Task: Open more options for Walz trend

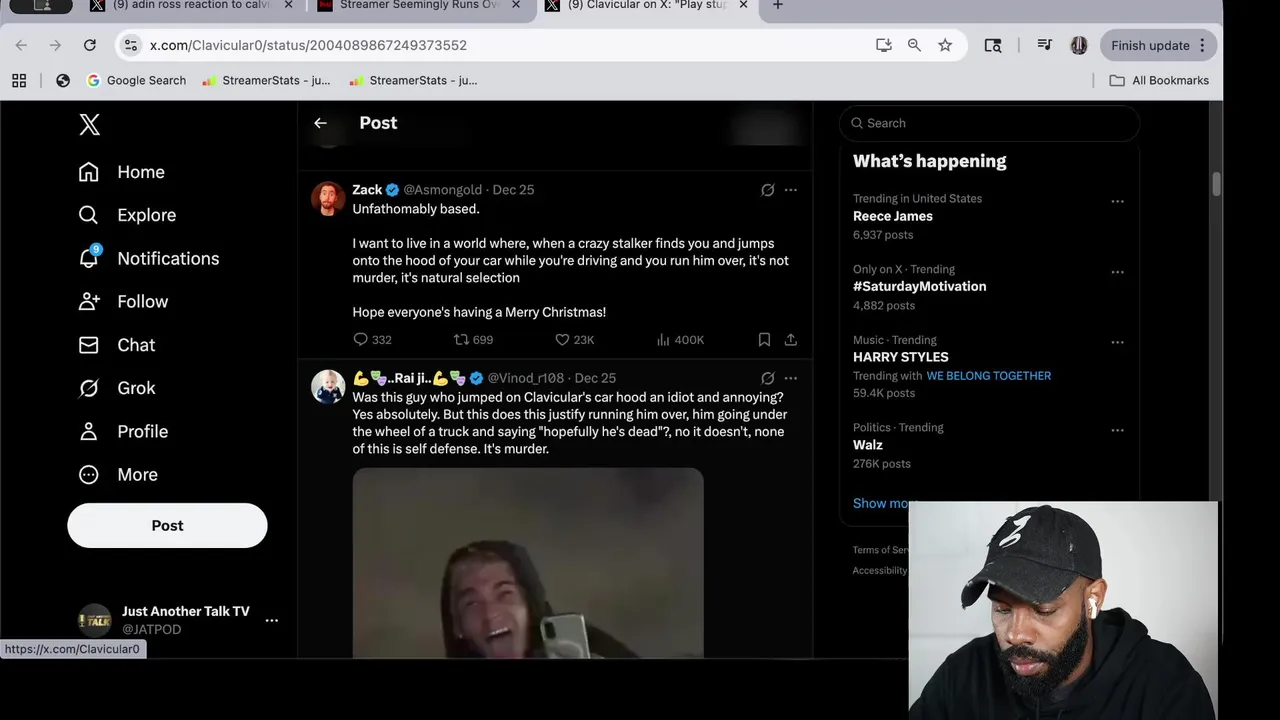Action: tap(1117, 431)
